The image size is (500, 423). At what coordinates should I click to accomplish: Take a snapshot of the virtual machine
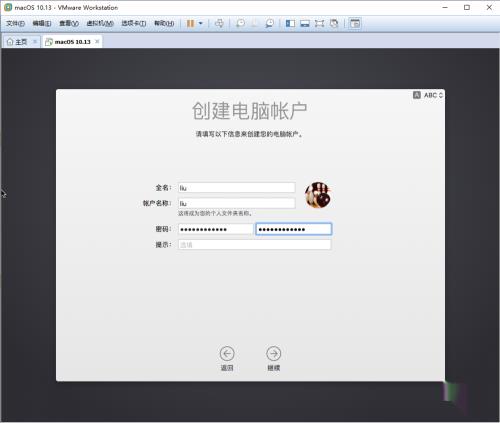click(x=240, y=23)
